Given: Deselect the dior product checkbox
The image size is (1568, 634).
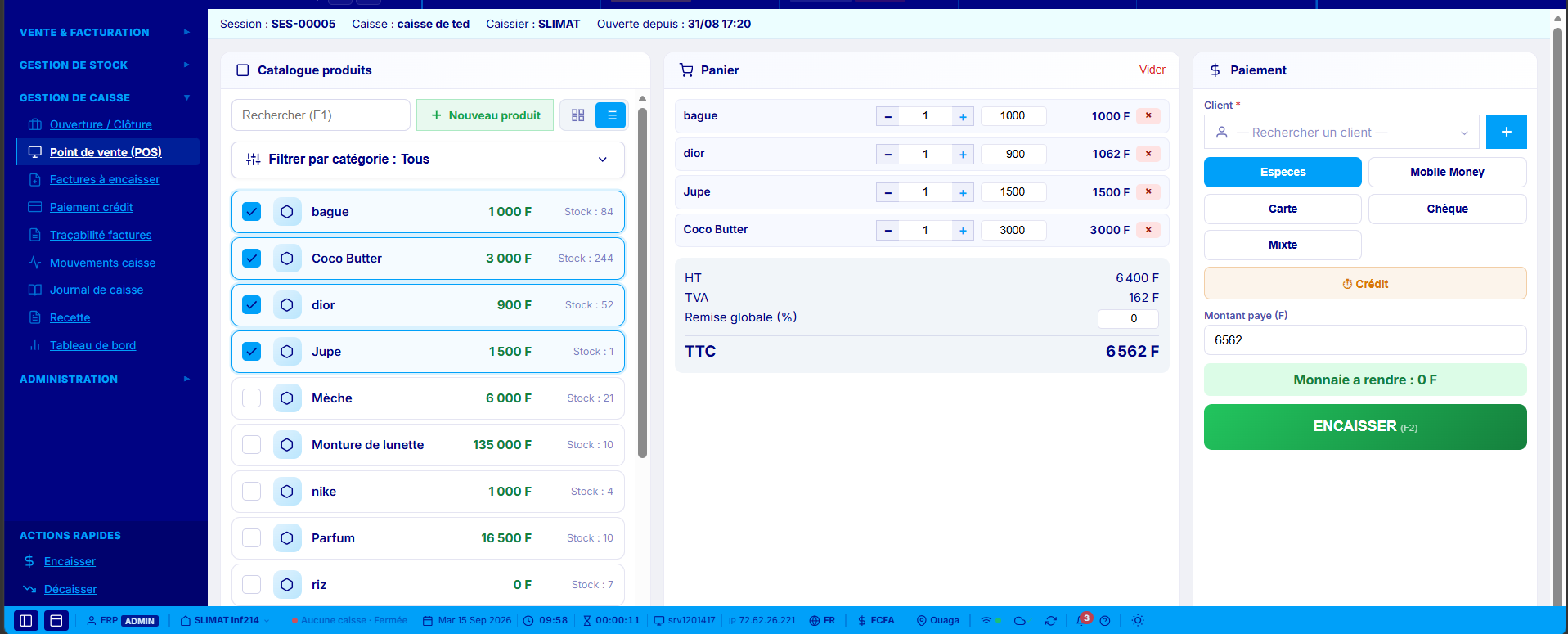Looking at the screenshot, I should [252, 305].
